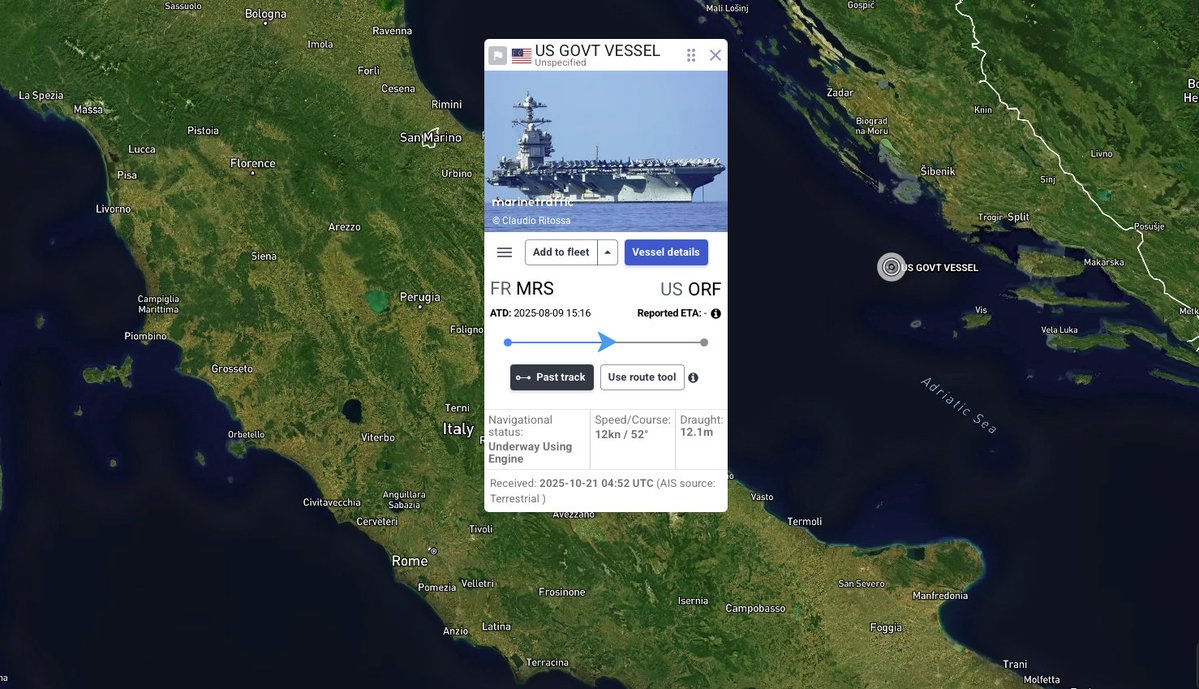Click the US GOVT VESSEL map label
Image resolution: width=1199 pixels, height=689 pixels.
click(940, 268)
